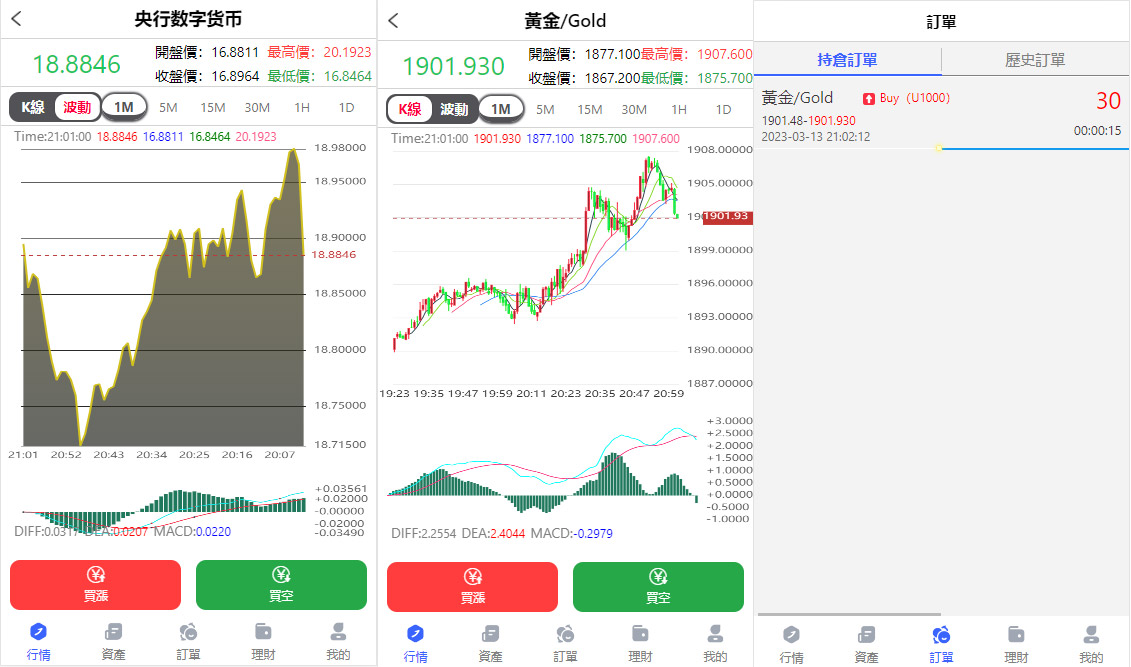Select 30M interval on 央行数字货币 chart
The height and width of the screenshot is (667, 1131).
pos(257,107)
